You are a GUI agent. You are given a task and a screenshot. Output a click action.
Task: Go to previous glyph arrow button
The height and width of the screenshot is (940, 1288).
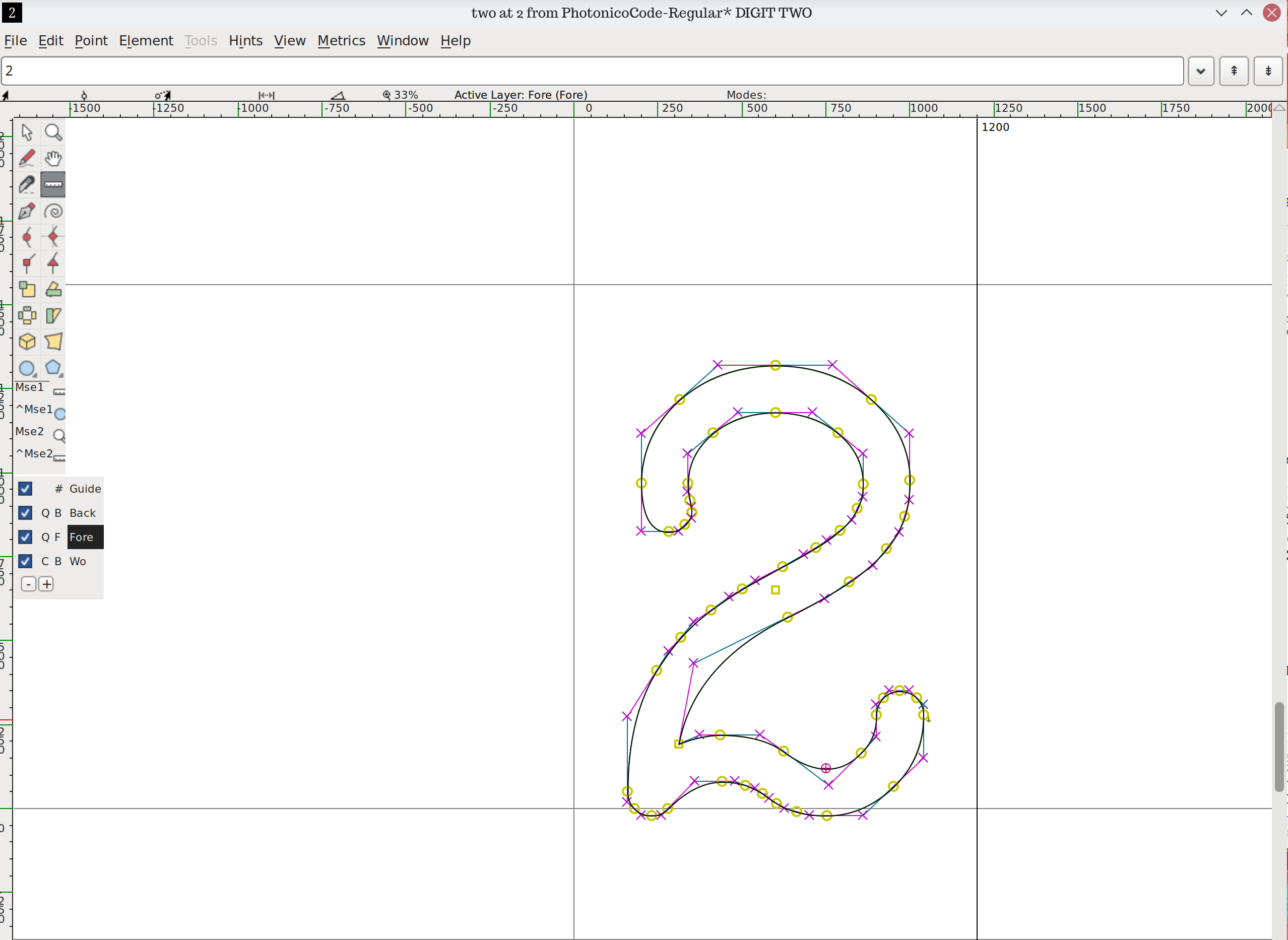tap(1234, 71)
